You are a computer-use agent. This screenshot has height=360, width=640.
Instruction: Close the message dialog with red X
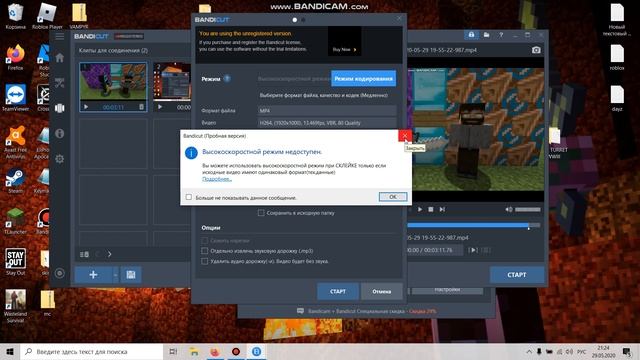[404, 136]
